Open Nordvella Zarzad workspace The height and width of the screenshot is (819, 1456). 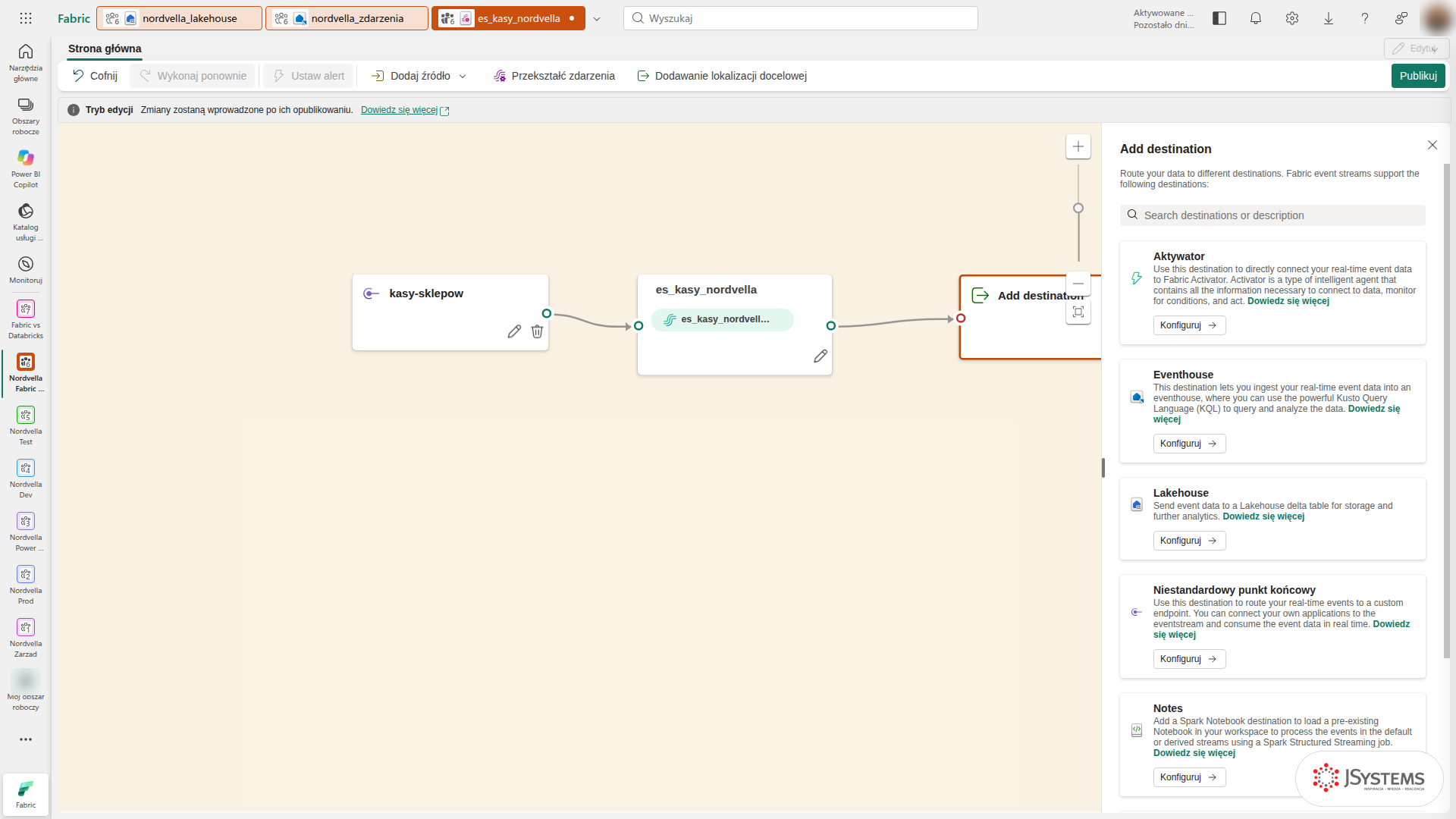tap(26, 638)
